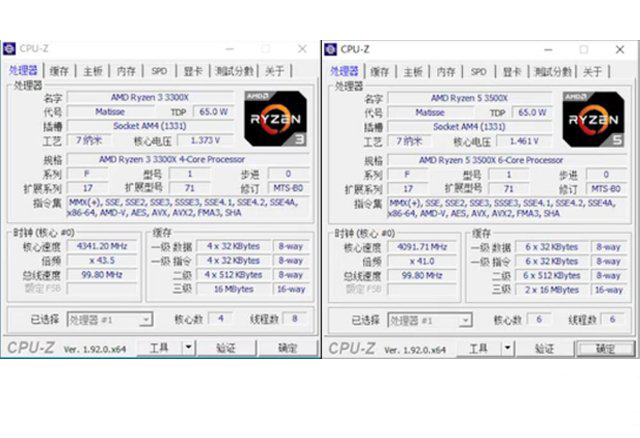This screenshot has height=438, width=640.
Task: Click 验证 button in left window
Action: click(x=226, y=348)
